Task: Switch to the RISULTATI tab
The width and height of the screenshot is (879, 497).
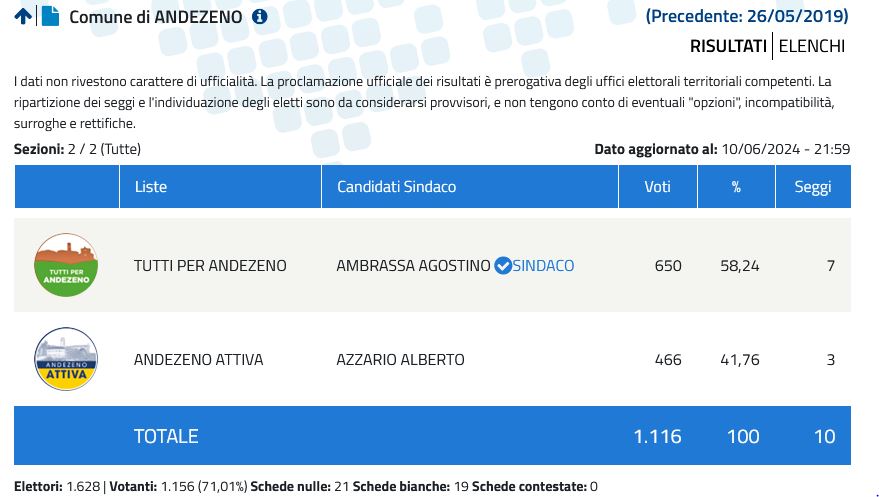Action: tap(727, 46)
